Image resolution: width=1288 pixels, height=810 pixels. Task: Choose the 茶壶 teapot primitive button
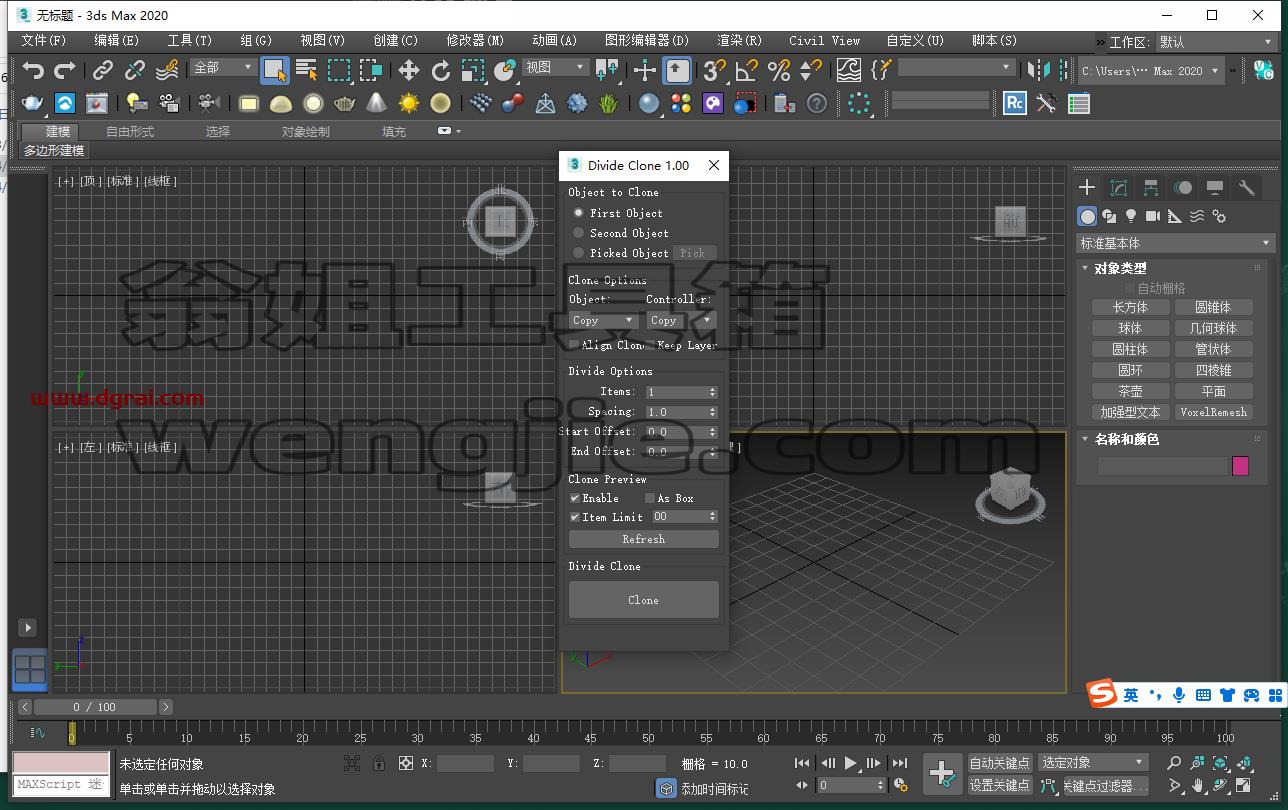click(1130, 391)
